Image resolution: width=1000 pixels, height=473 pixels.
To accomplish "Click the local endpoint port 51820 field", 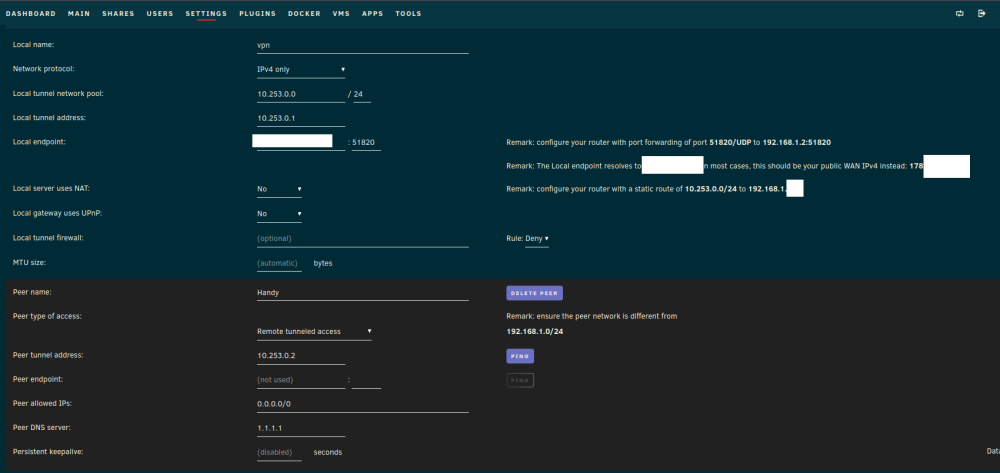I will point(366,143).
